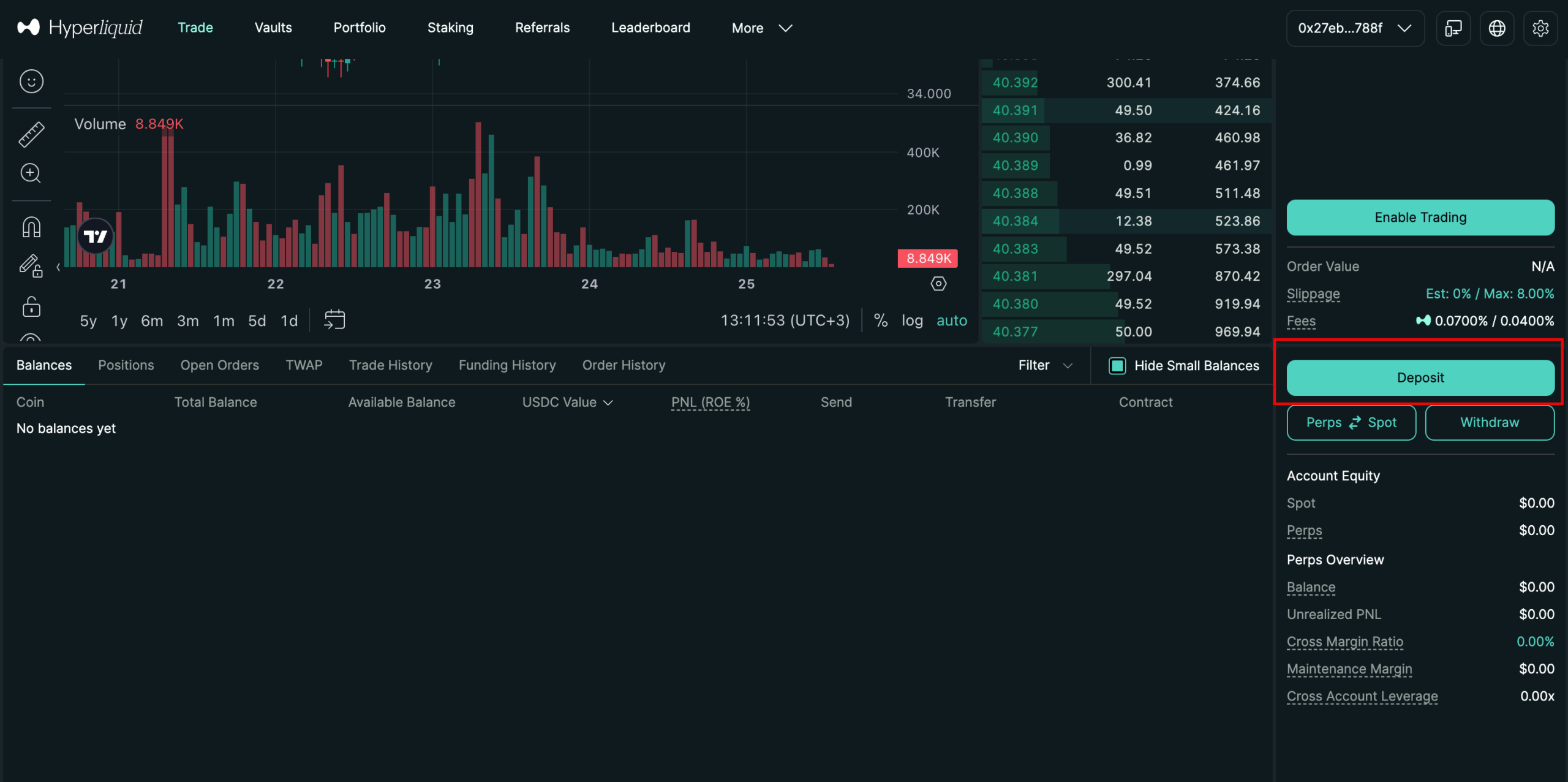Open the go to date calendar icon
Viewport: 1568px width, 782px height.
click(334, 320)
